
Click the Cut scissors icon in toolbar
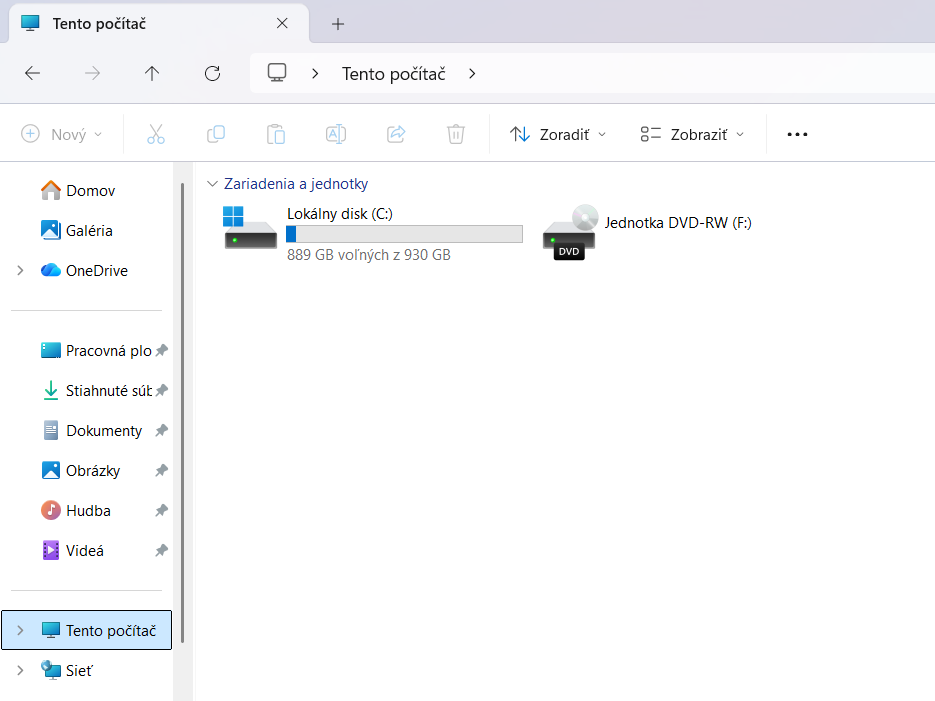pos(155,134)
